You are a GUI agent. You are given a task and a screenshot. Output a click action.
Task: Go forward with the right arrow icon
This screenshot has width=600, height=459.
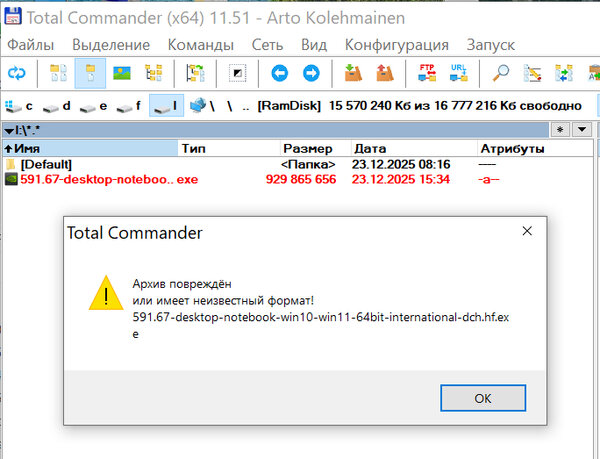[x=311, y=73]
